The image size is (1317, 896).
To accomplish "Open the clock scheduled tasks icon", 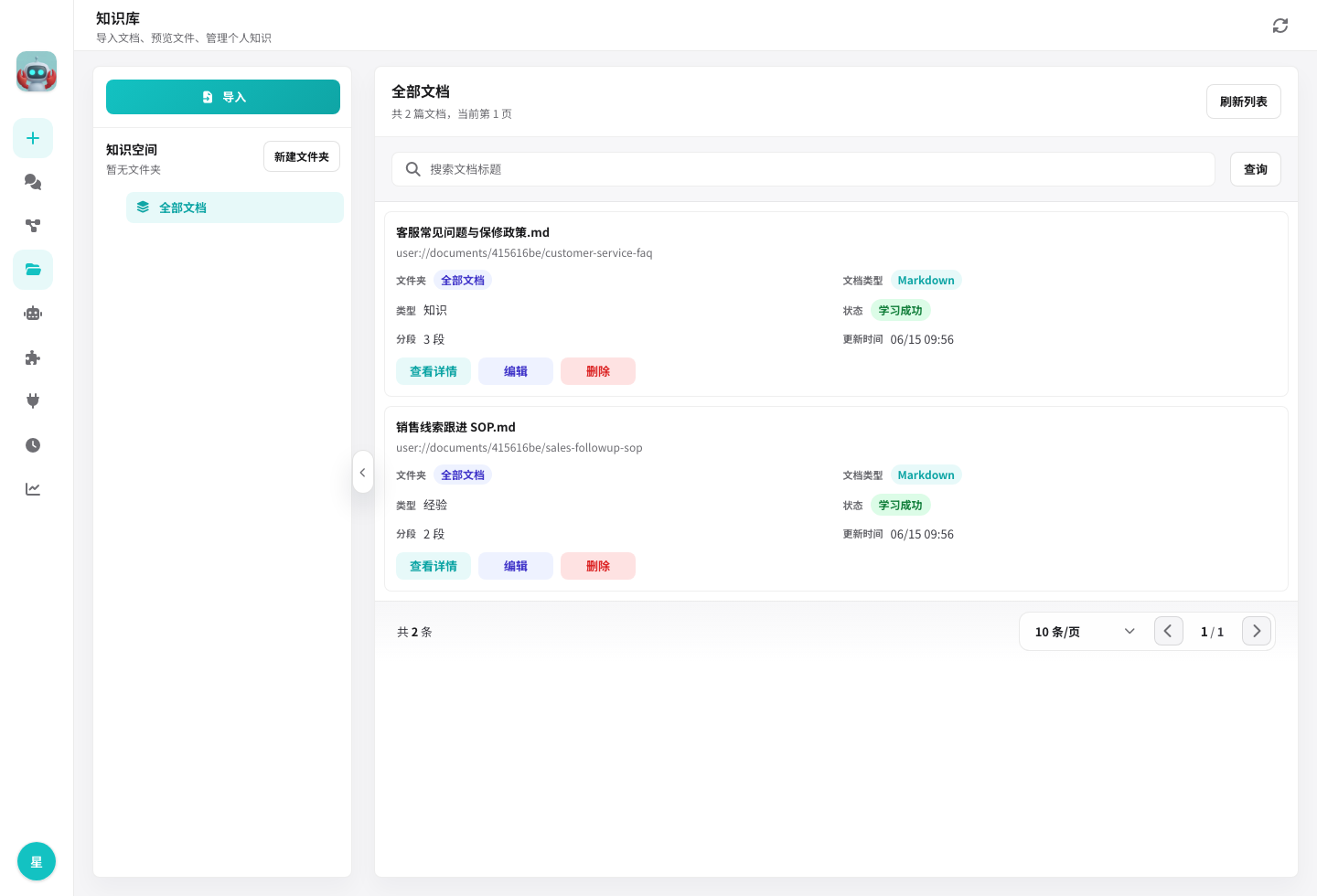I will point(33,445).
